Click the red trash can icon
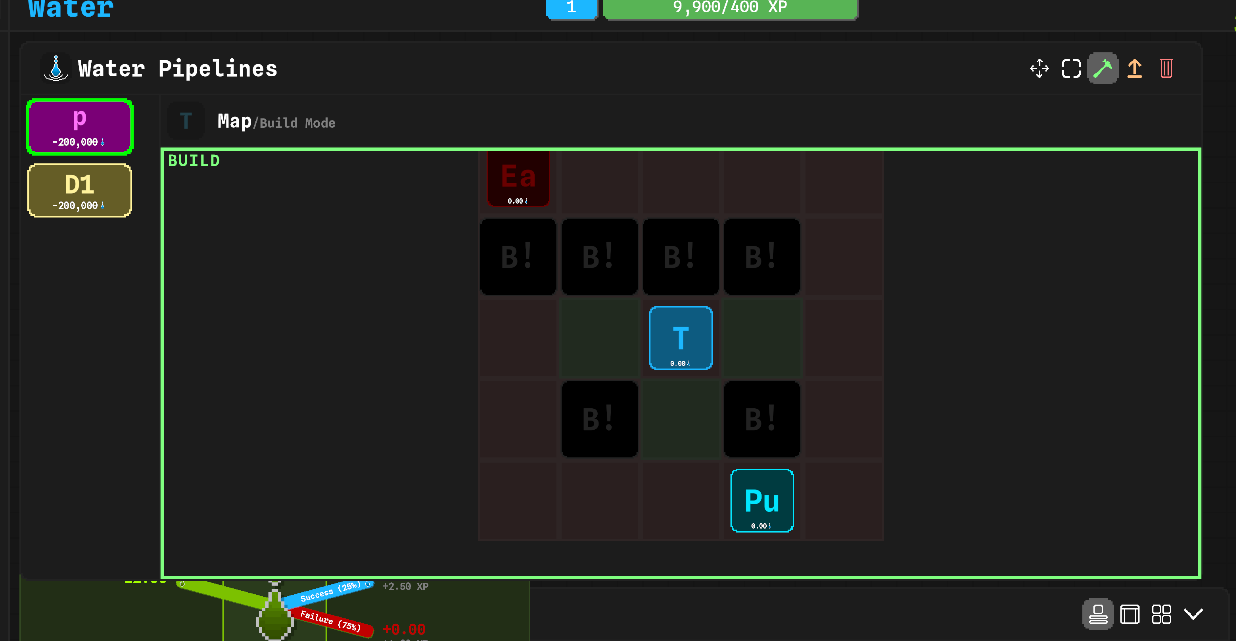Viewport: 1236px width, 641px height. 1166,69
